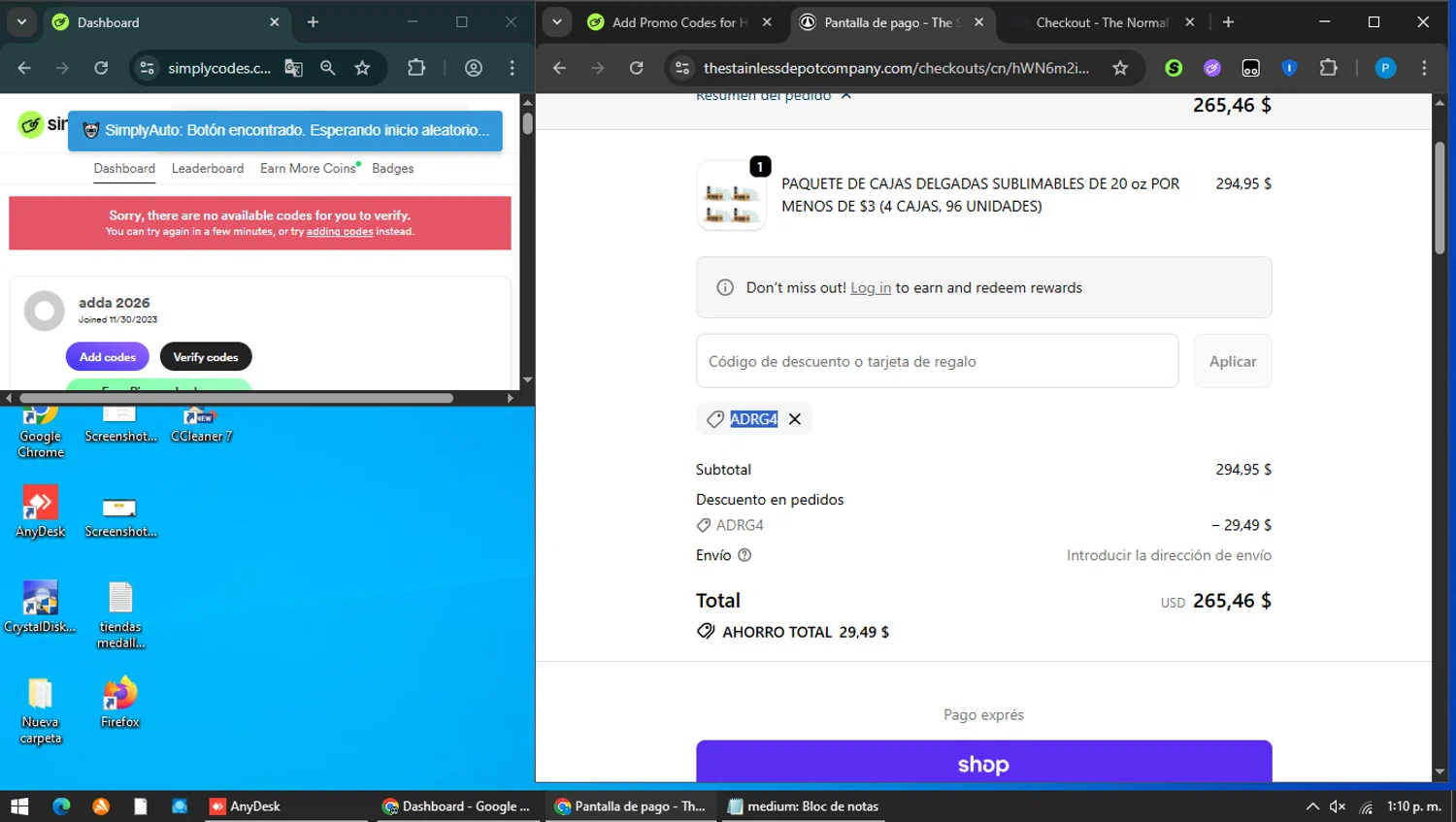The width and height of the screenshot is (1456, 822).
Task: Open new tab in Dashboard window
Action: tap(313, 21)
